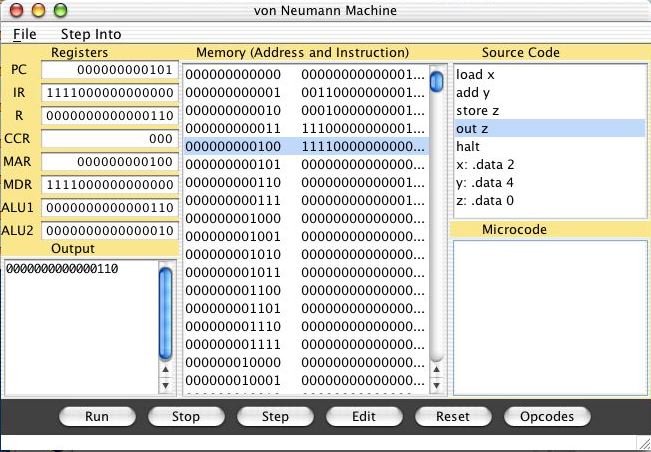Reset the machine with Reset button

coord(453,416)
